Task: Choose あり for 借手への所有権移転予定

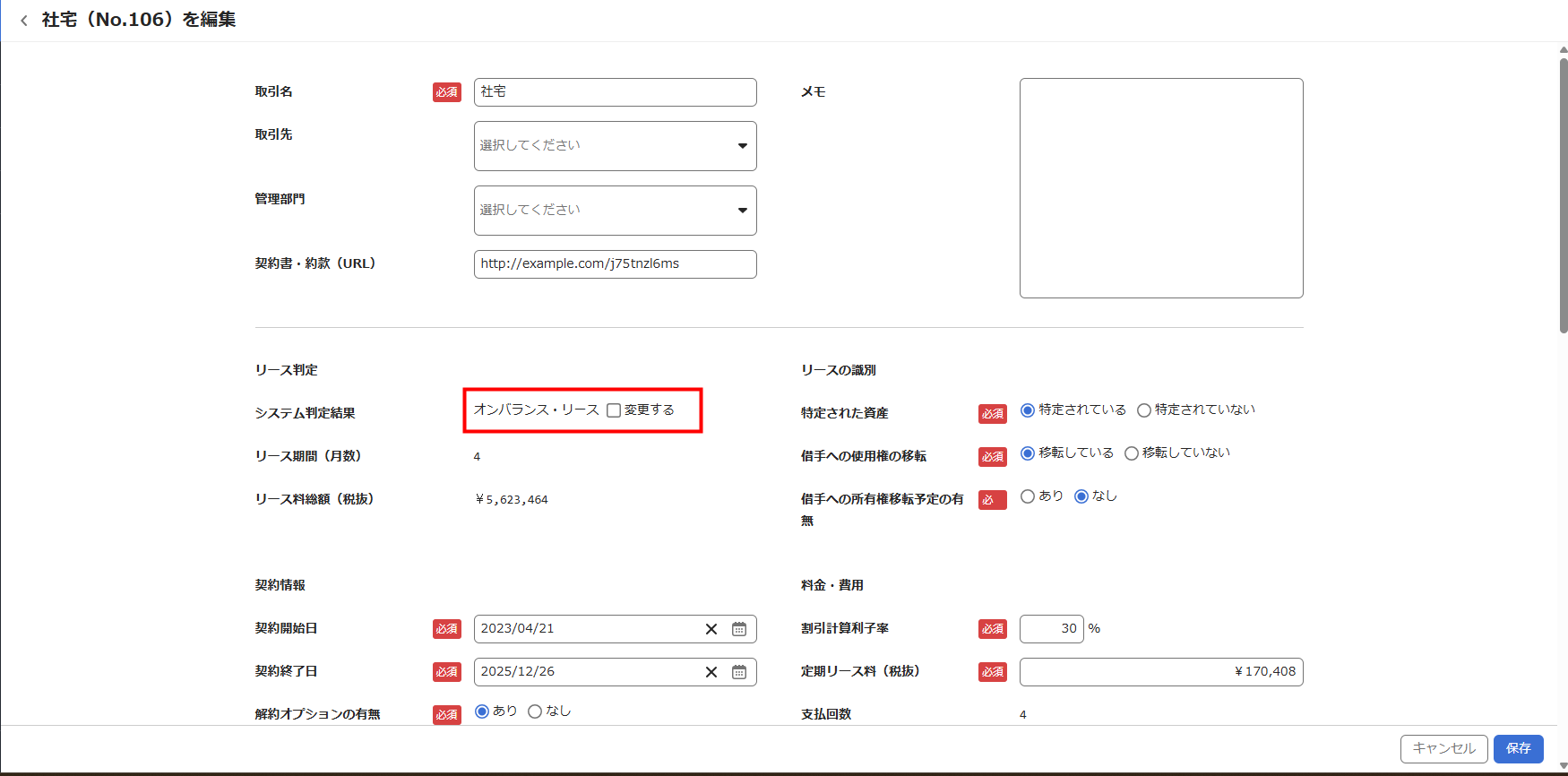Action: click(1028, 496)
